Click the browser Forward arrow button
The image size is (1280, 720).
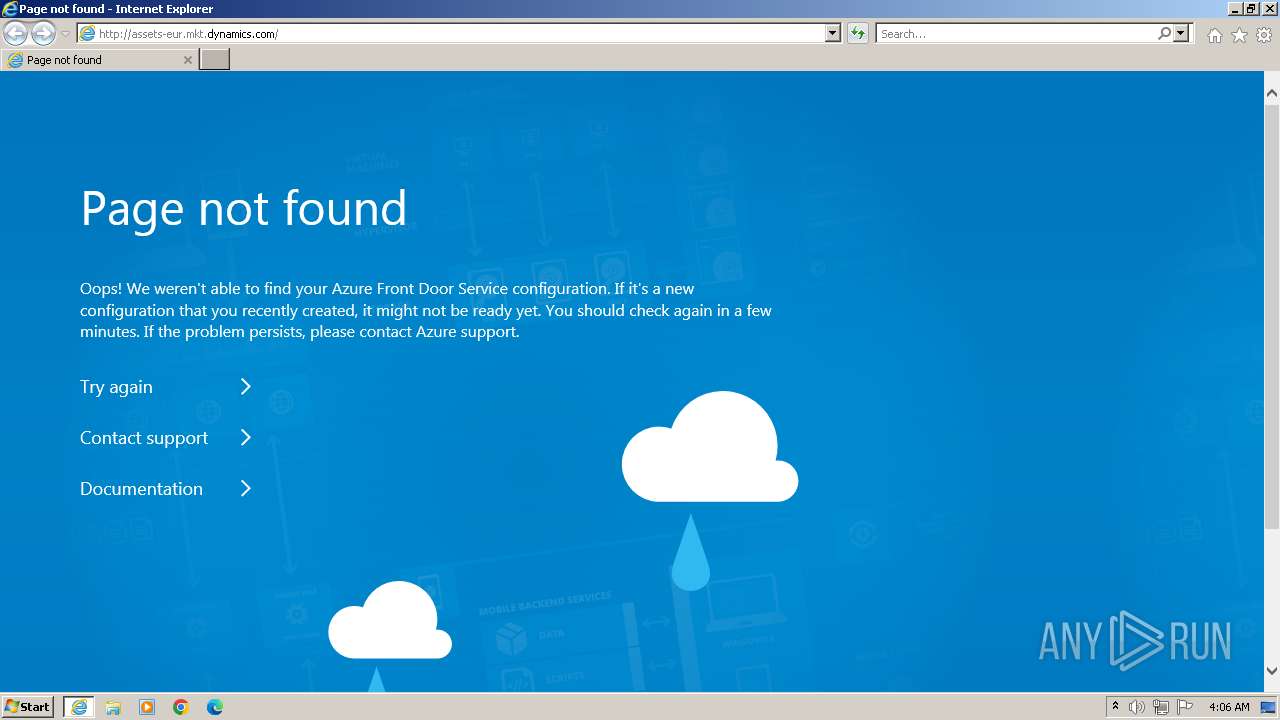43,34
